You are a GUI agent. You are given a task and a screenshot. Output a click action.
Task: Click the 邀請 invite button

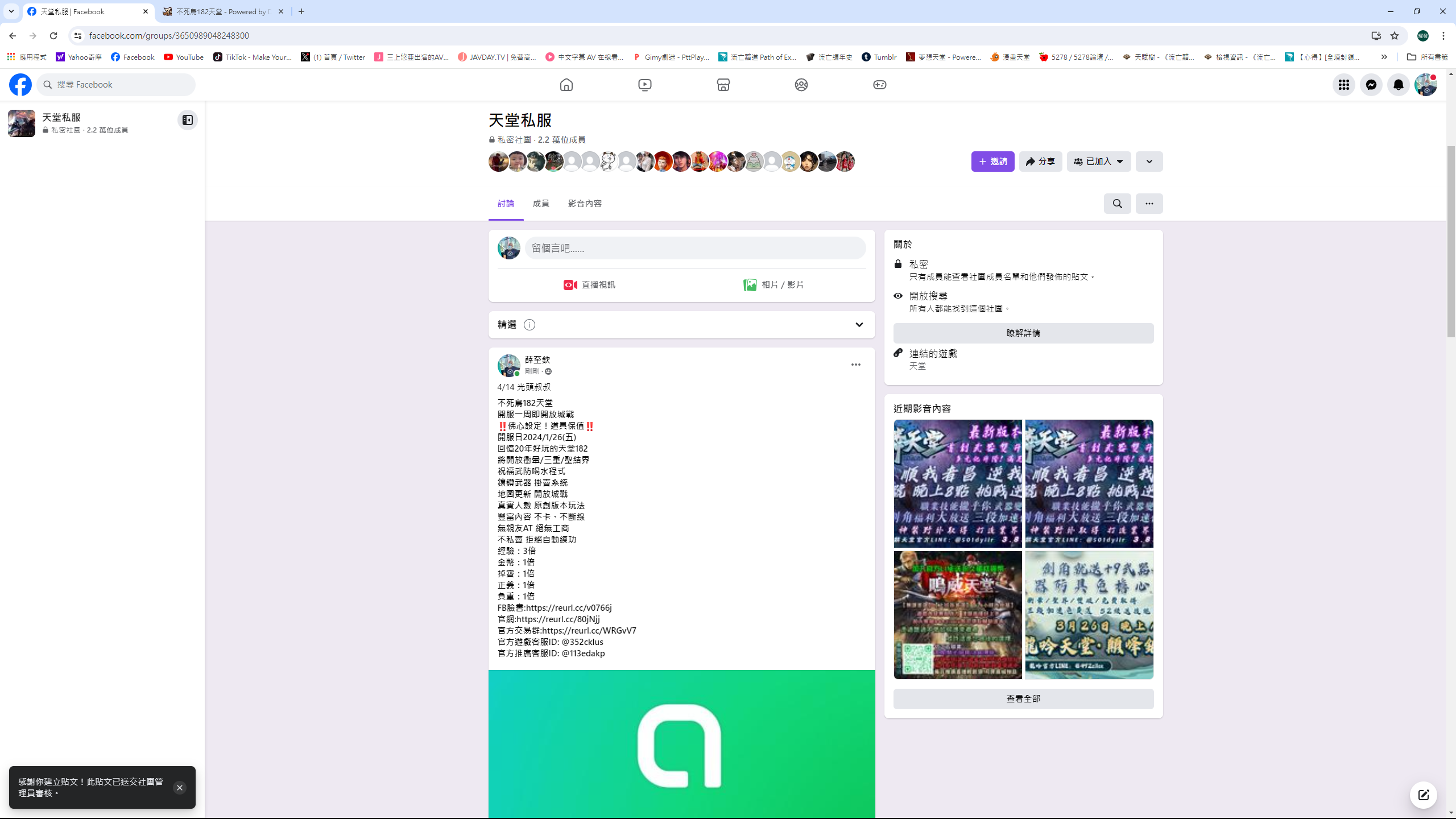click(x=992, y=162)
